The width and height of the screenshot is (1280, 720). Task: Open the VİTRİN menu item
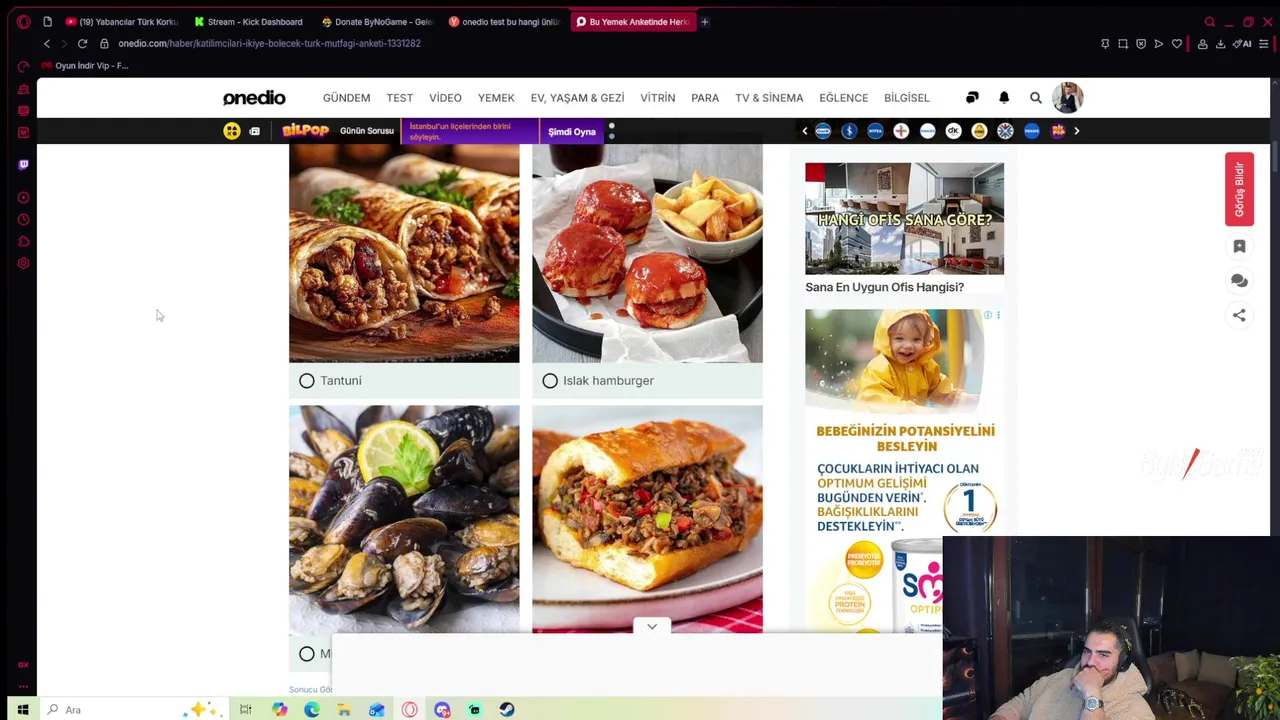(657, 98)
